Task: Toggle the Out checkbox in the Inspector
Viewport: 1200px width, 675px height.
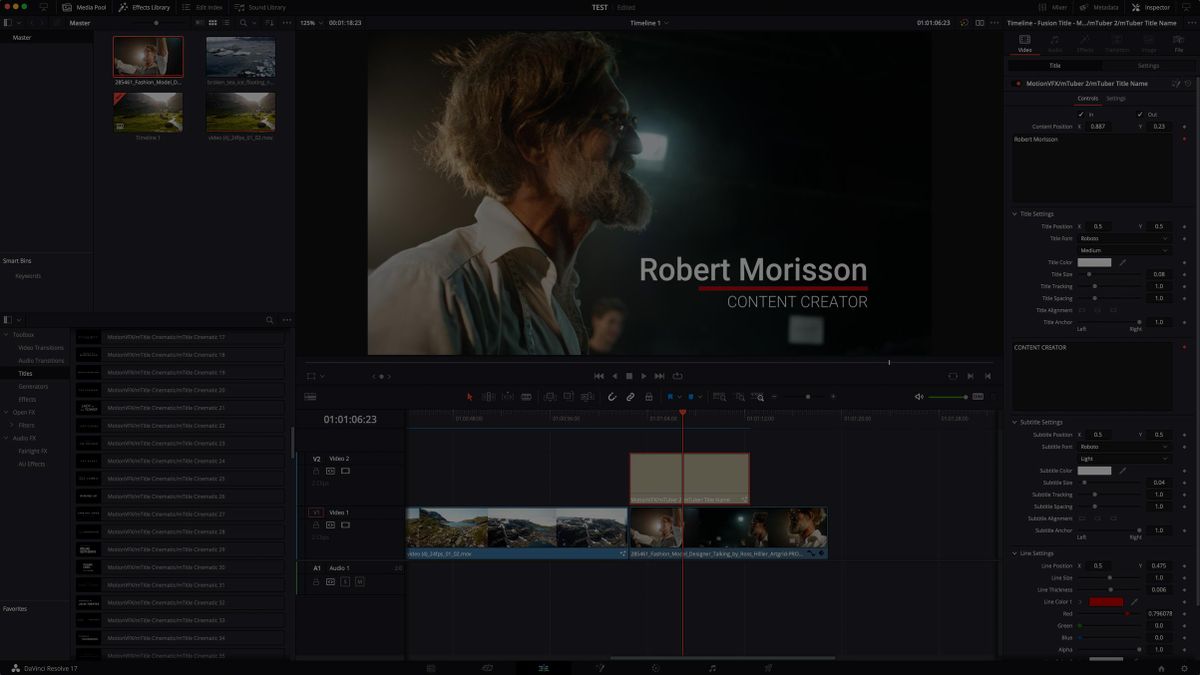Action: click(1140, 114)
